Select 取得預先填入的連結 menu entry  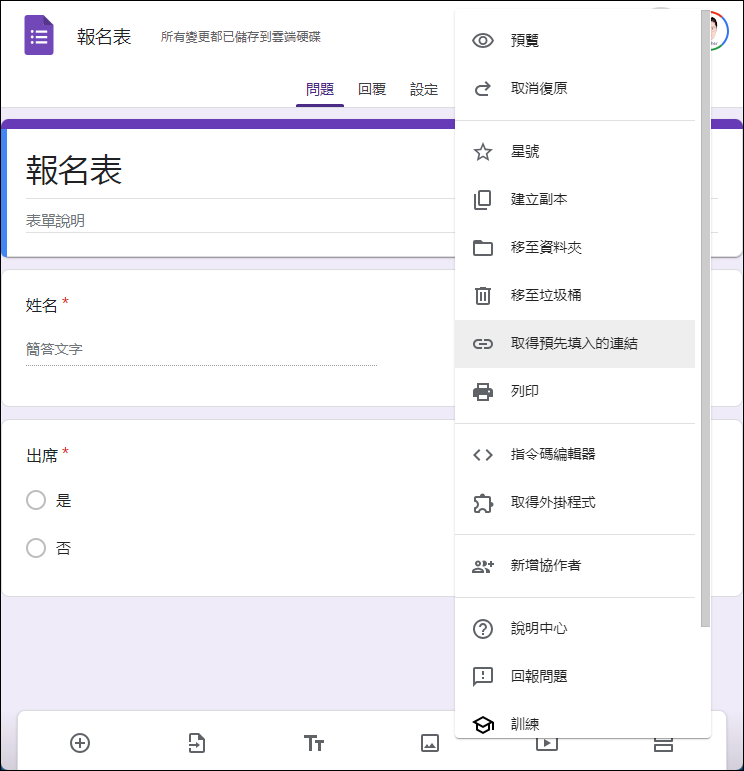tap(575, 344)
